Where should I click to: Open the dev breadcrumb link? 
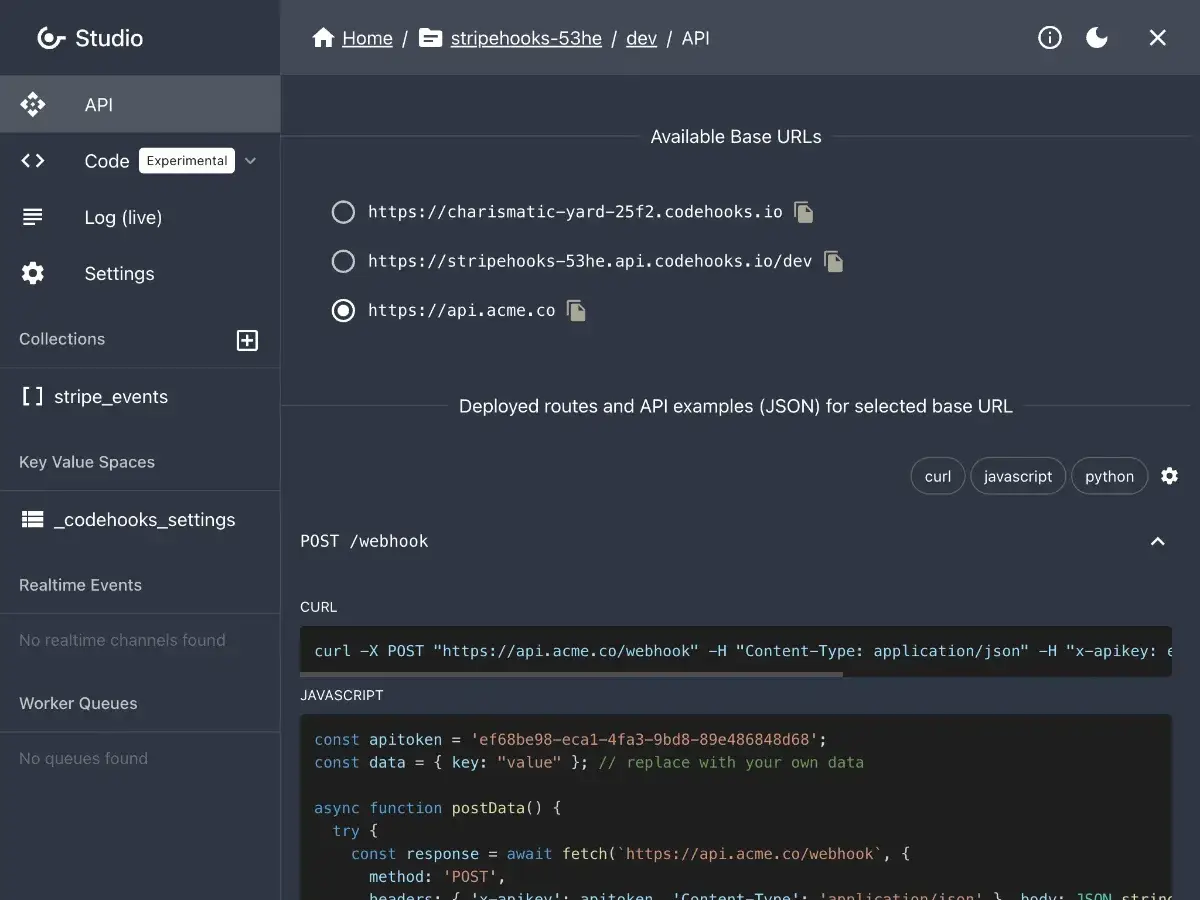pos(641,38)
